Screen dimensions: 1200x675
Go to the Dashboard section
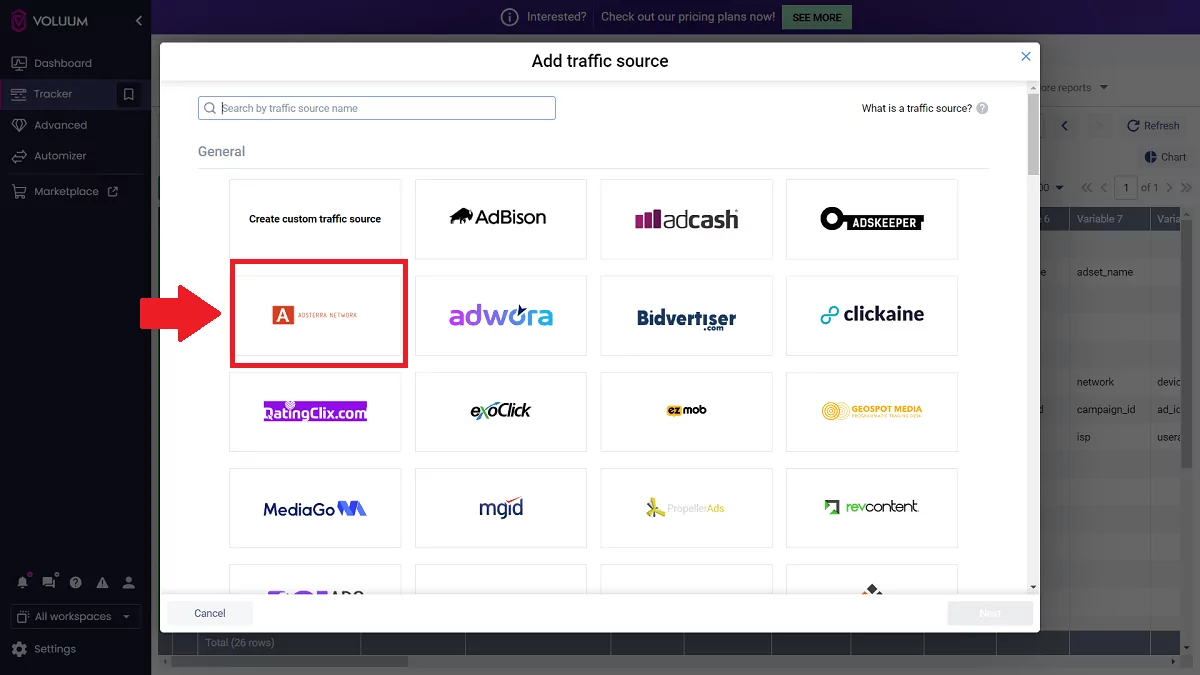[x=62, y=62]
